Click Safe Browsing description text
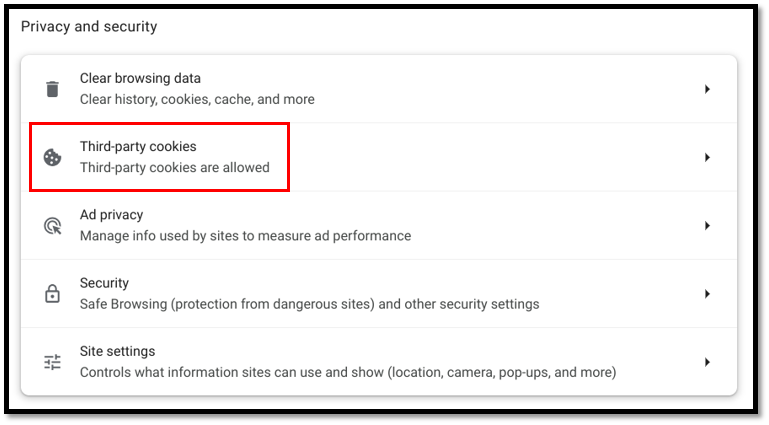 (309, 304)
